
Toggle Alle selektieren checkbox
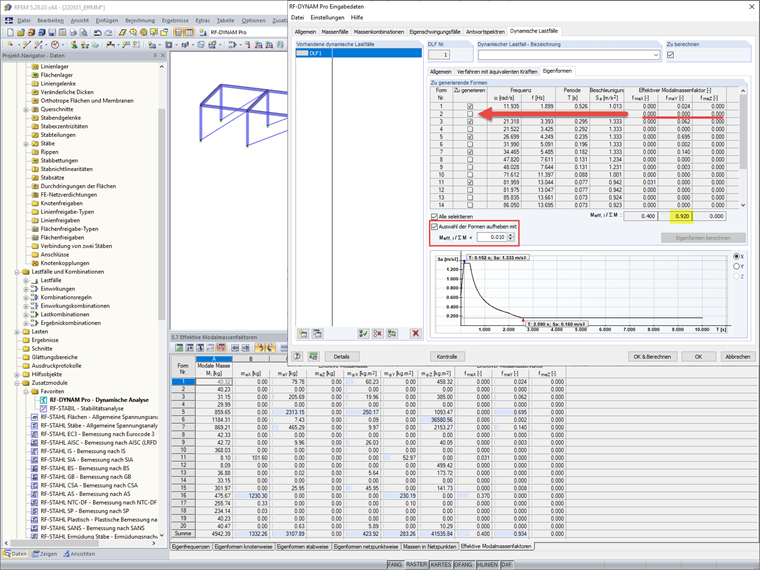coord(434,216)
